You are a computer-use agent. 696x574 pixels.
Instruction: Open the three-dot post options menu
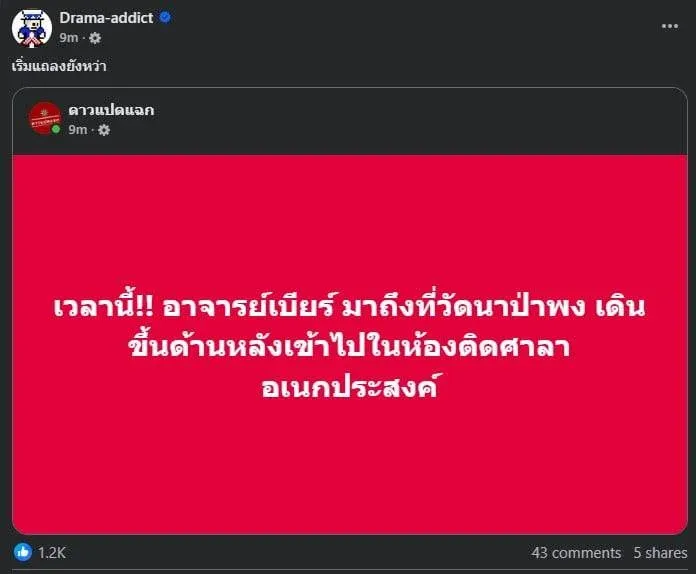pos(669,26)
